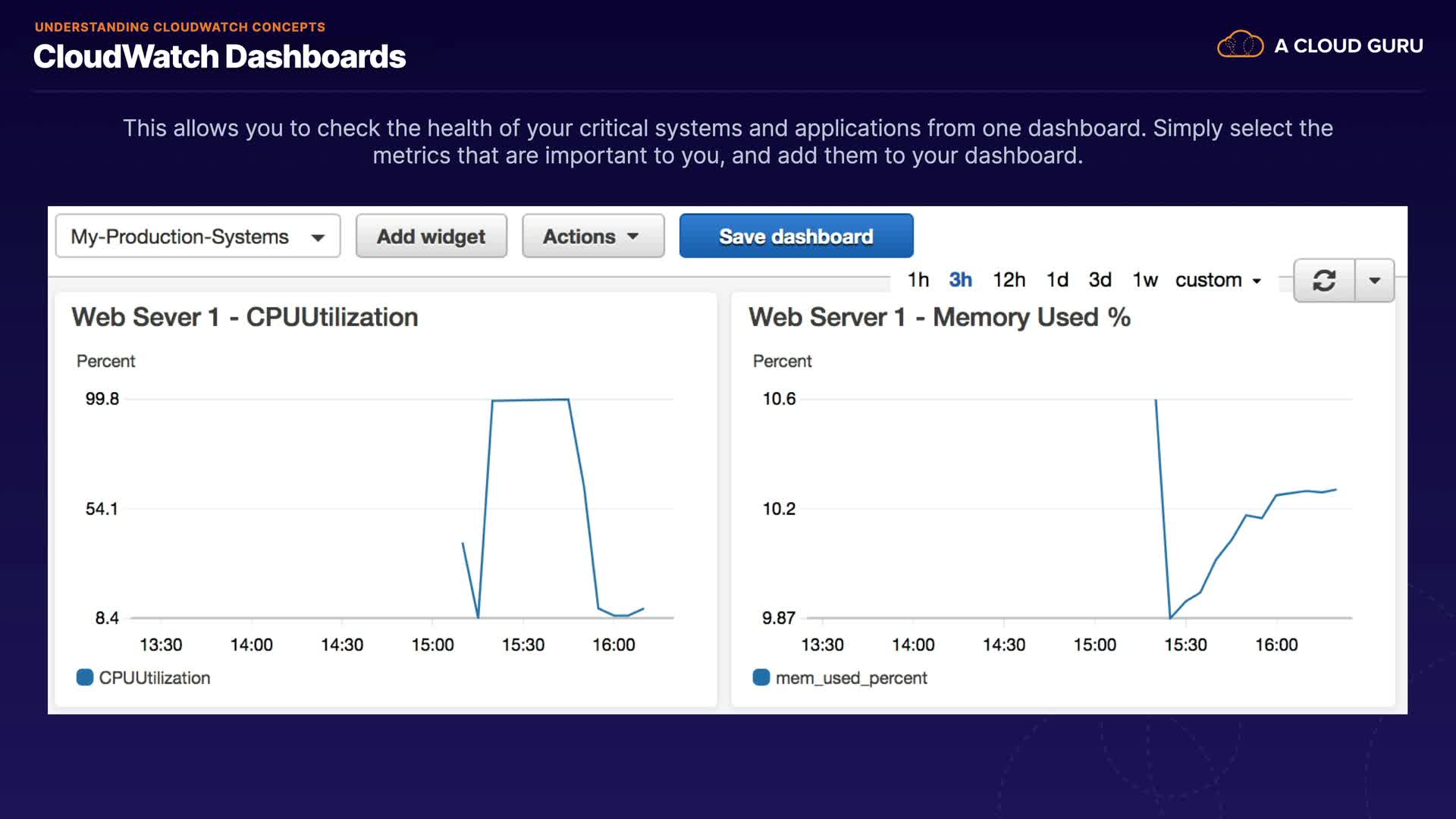Switch to the 12h time range
The image size is (1456, 819).
pyautogui.click(x=1009, y=281)
